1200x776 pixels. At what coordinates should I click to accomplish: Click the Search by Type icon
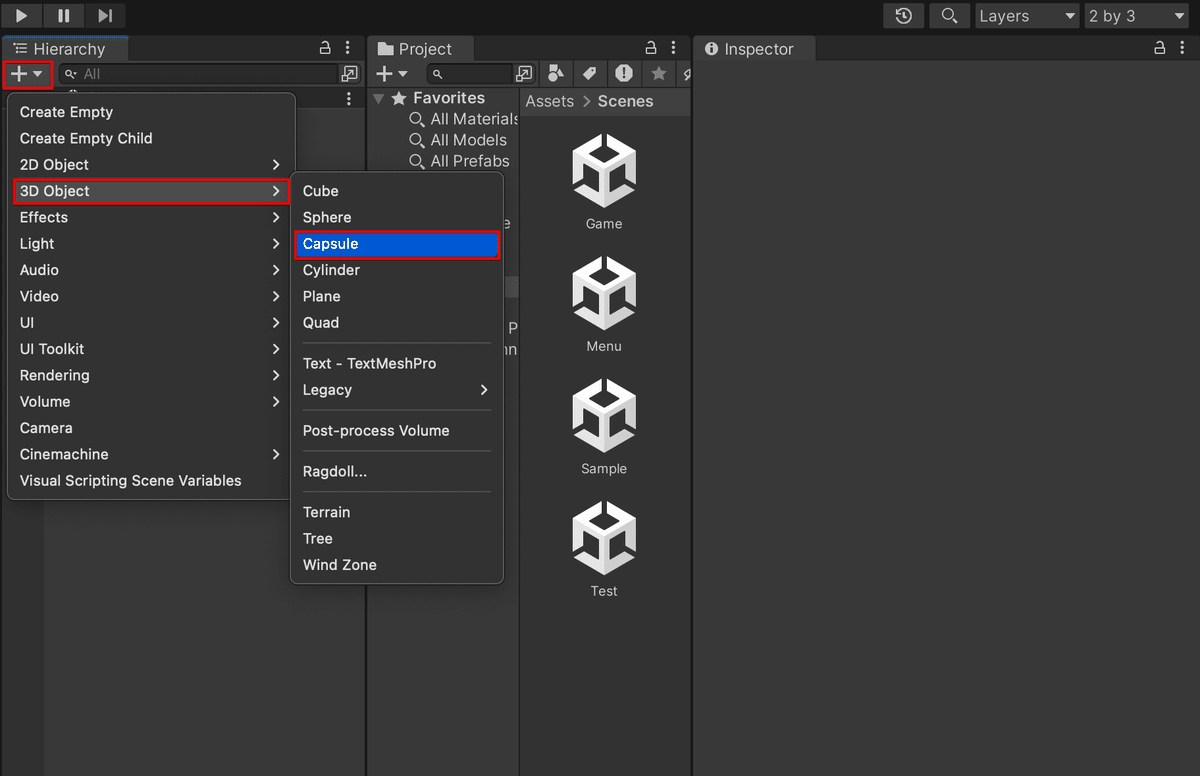pyautogui.click(x=556, y=74)
